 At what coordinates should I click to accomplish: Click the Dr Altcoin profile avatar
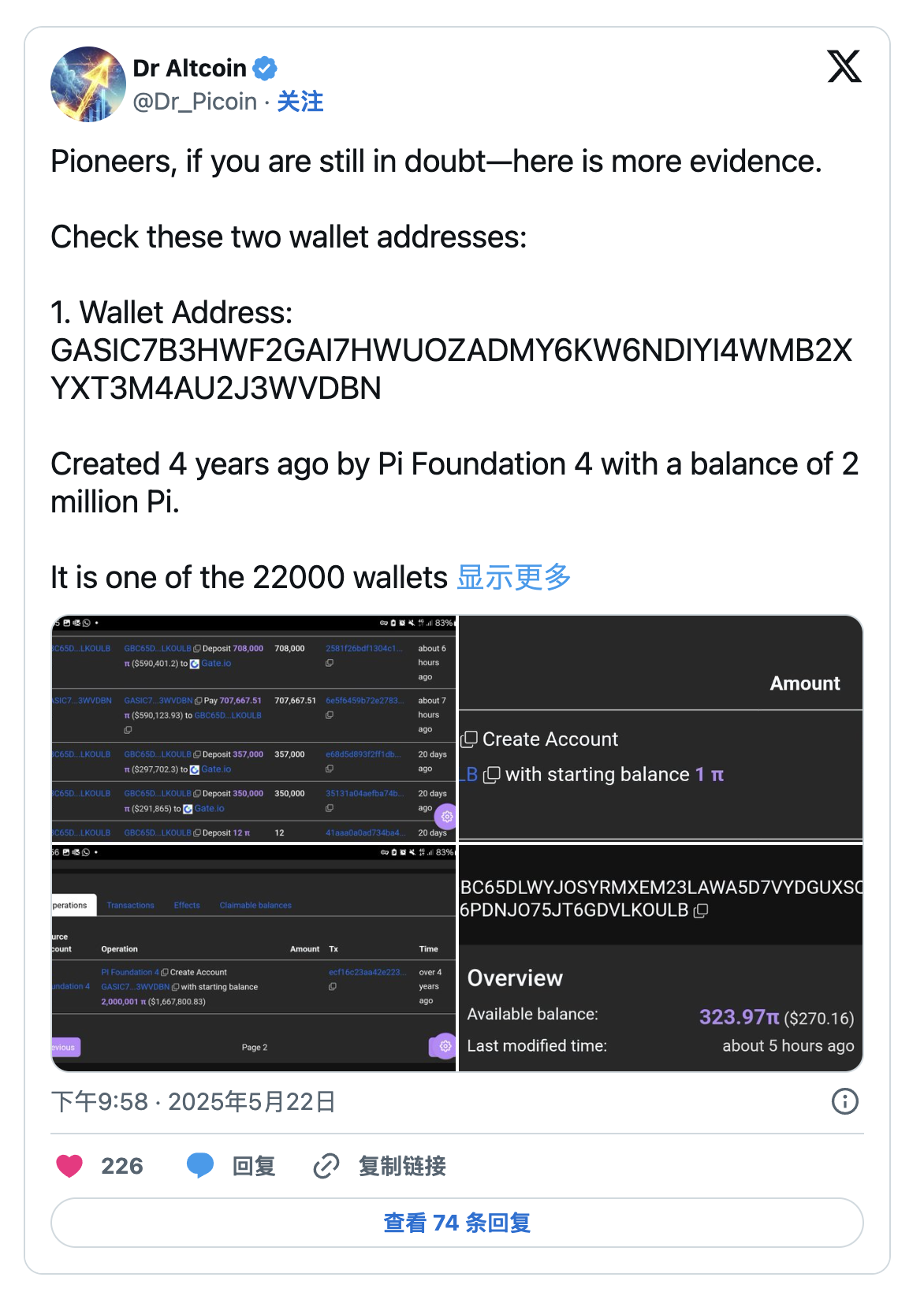coord(88,84)
